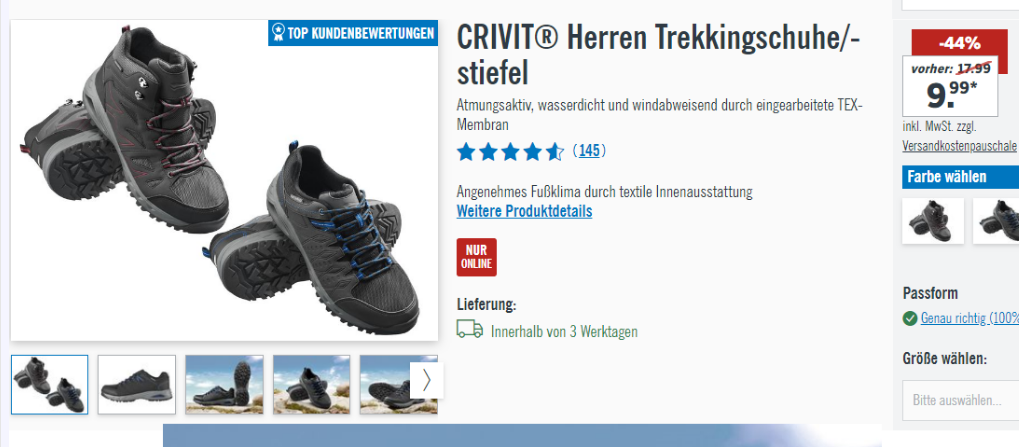Open the Genau richtig fit link

970,319
